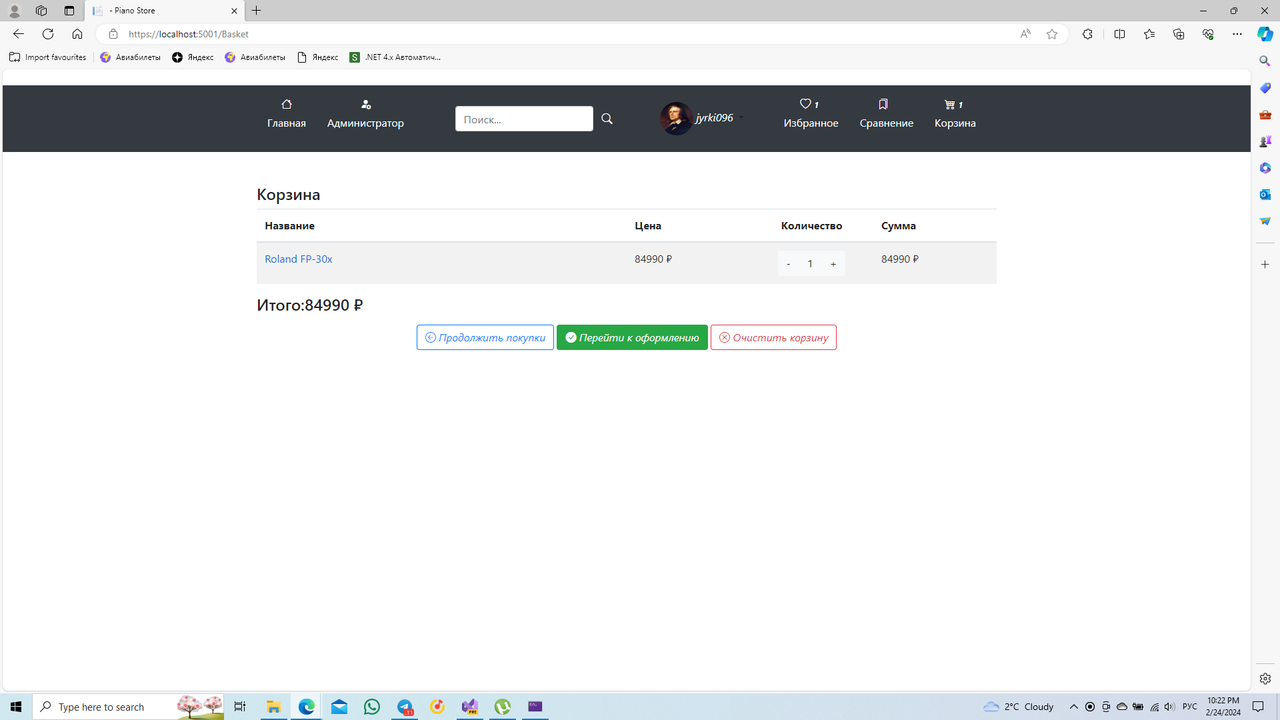The height and width of the screenshot is (720, 1280).
Task: Open the browser Extensions icon
Action: (x=1088, y=34)
